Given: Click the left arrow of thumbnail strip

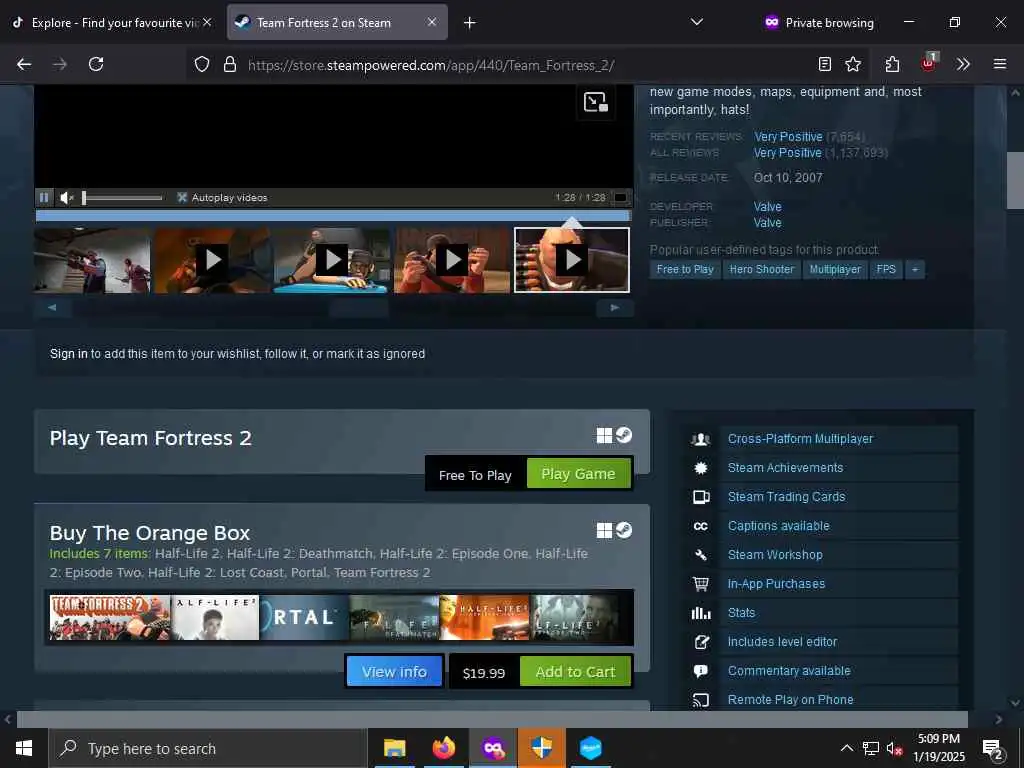Looking at the screenshot, I should pos(52,308).
